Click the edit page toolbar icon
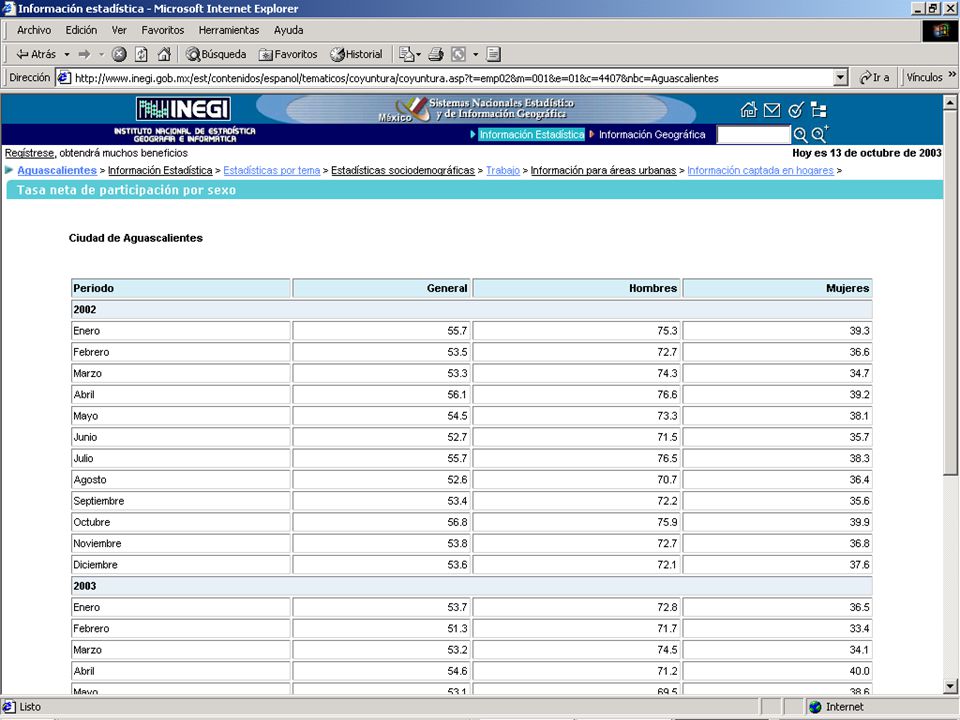Screen dimensions: 960x720 click(x=407, y=54)
